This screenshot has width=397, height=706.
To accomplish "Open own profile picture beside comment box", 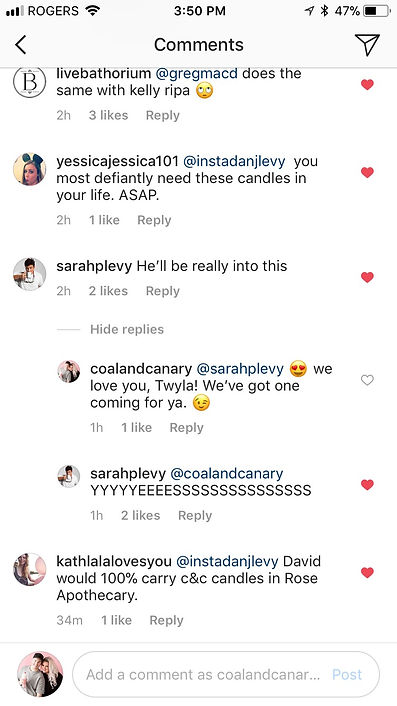I will [40, 674].
